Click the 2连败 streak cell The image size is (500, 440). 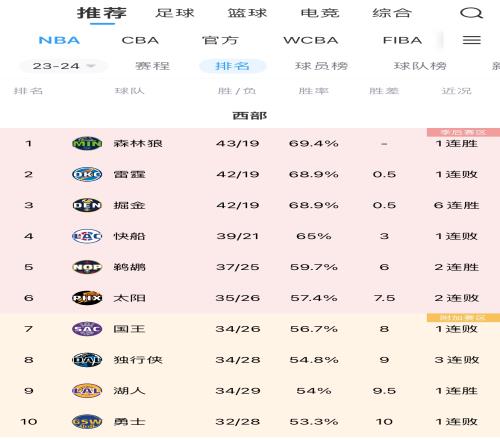point(457,298)
